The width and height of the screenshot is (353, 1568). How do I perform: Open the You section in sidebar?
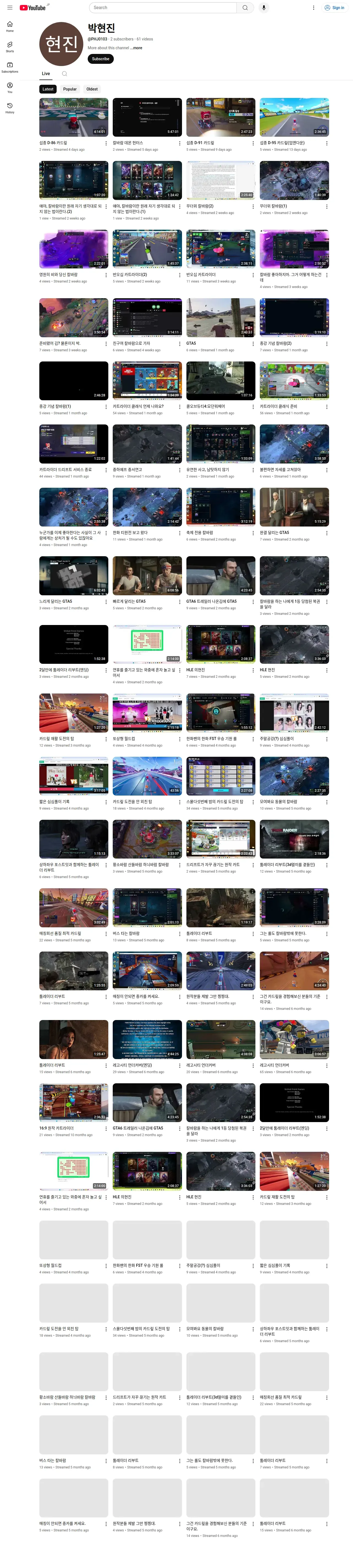[10, 88]
